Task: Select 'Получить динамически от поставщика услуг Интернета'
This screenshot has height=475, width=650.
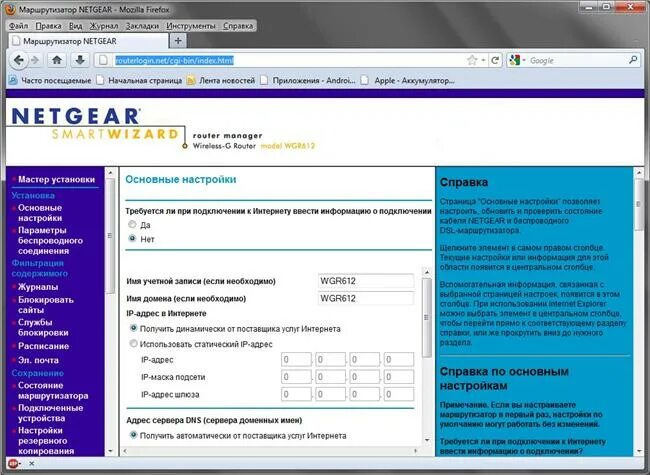Action: click(133, 328)
